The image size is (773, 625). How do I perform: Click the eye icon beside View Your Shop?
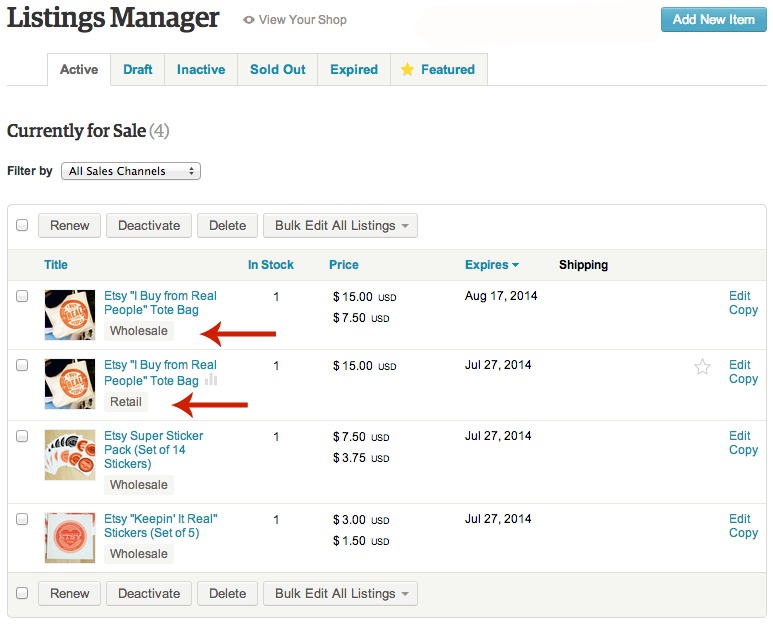click(249, 20)
